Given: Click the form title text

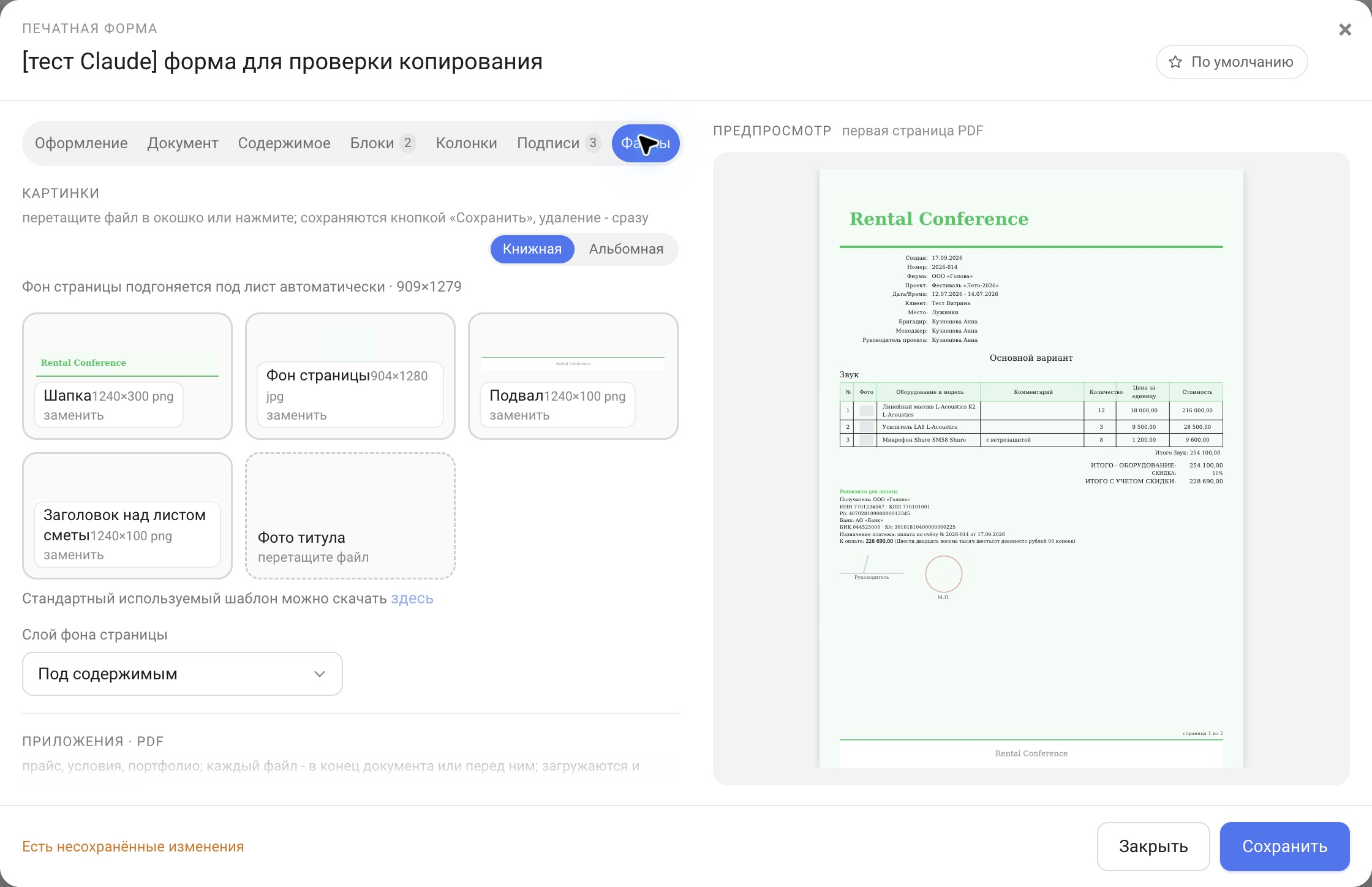Looking at the screenshot, I should click(282, 62).
